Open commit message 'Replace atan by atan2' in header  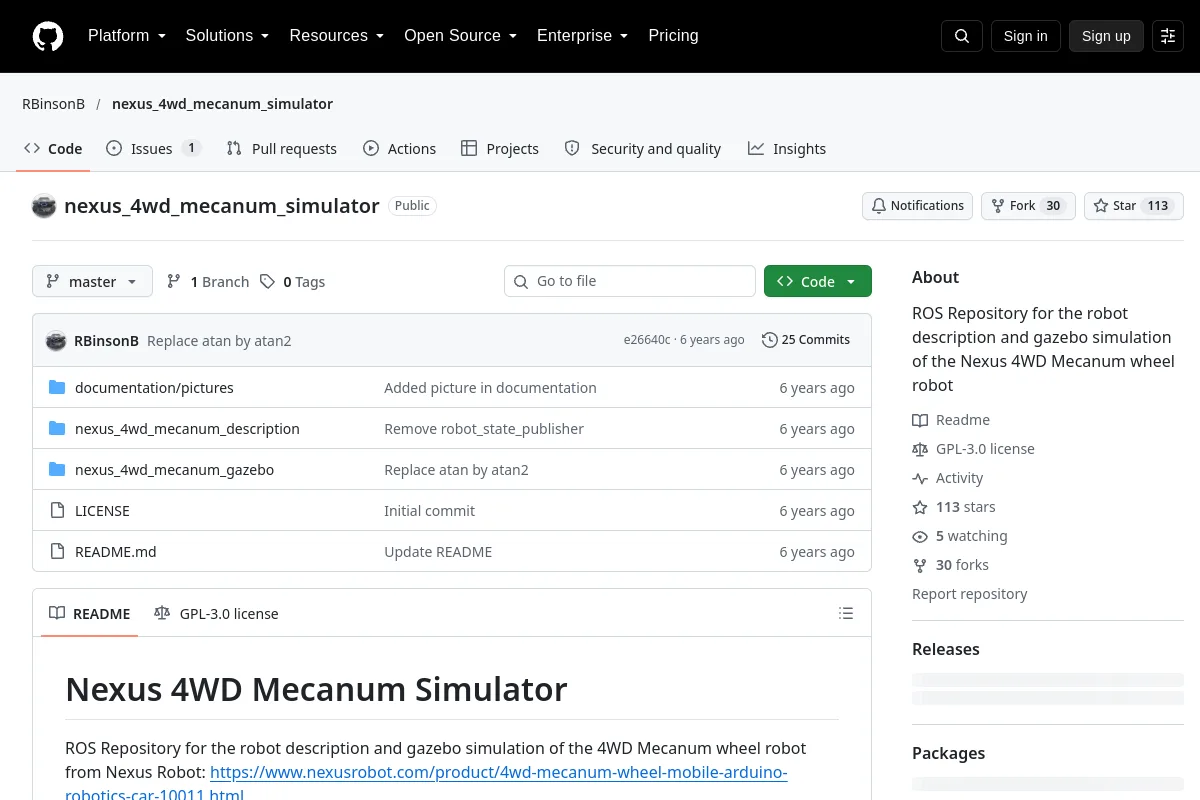point(219,341)
